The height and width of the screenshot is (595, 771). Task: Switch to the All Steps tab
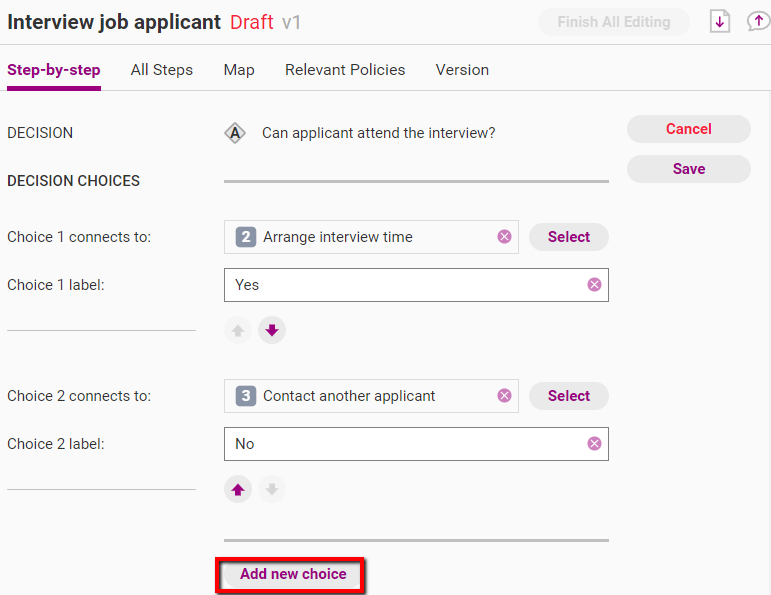[x=162, y=70]
